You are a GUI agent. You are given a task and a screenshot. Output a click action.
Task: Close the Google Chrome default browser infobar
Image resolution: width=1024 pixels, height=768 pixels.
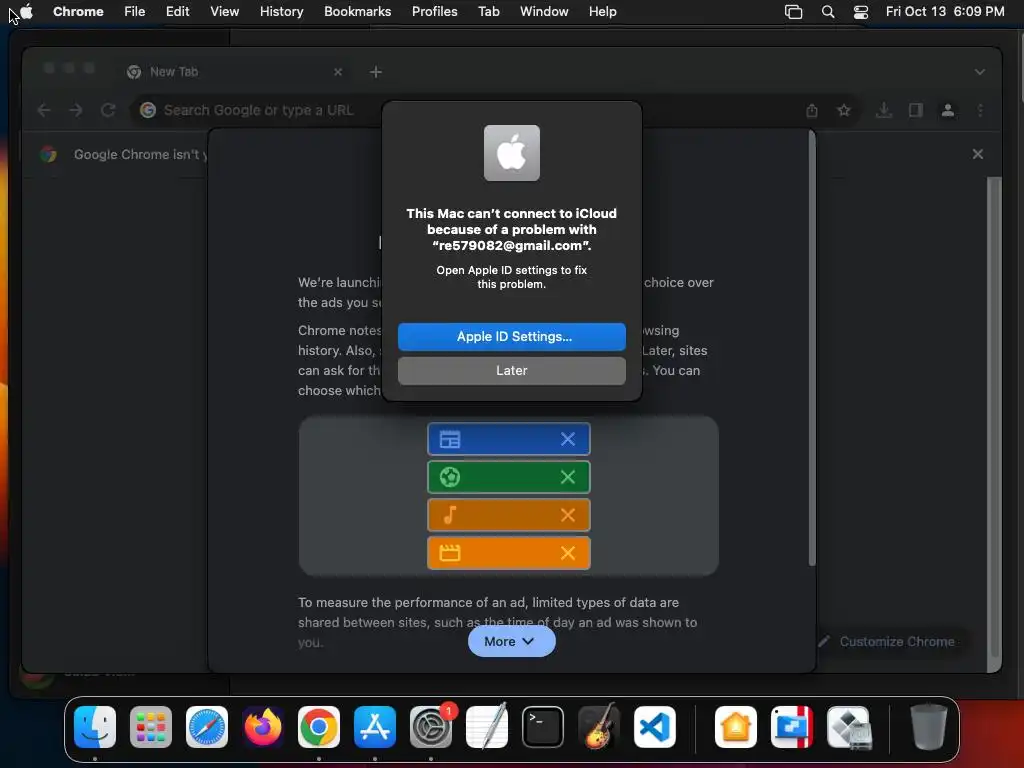(x=978, y=154)
